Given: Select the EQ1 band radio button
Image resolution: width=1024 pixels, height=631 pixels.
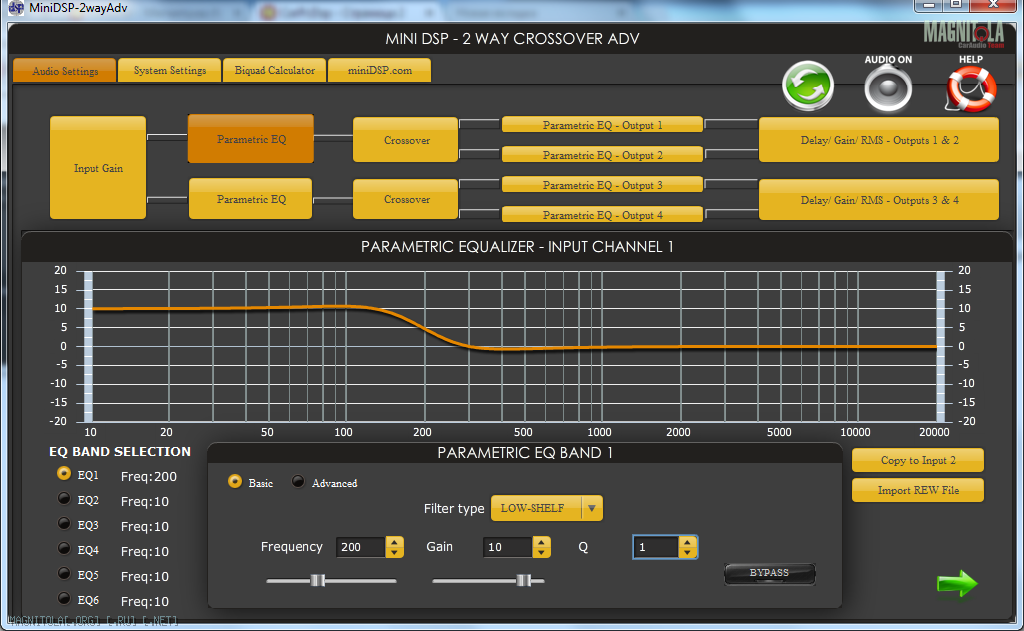Looking at the screenshot, I should click(x=63, y=474).
